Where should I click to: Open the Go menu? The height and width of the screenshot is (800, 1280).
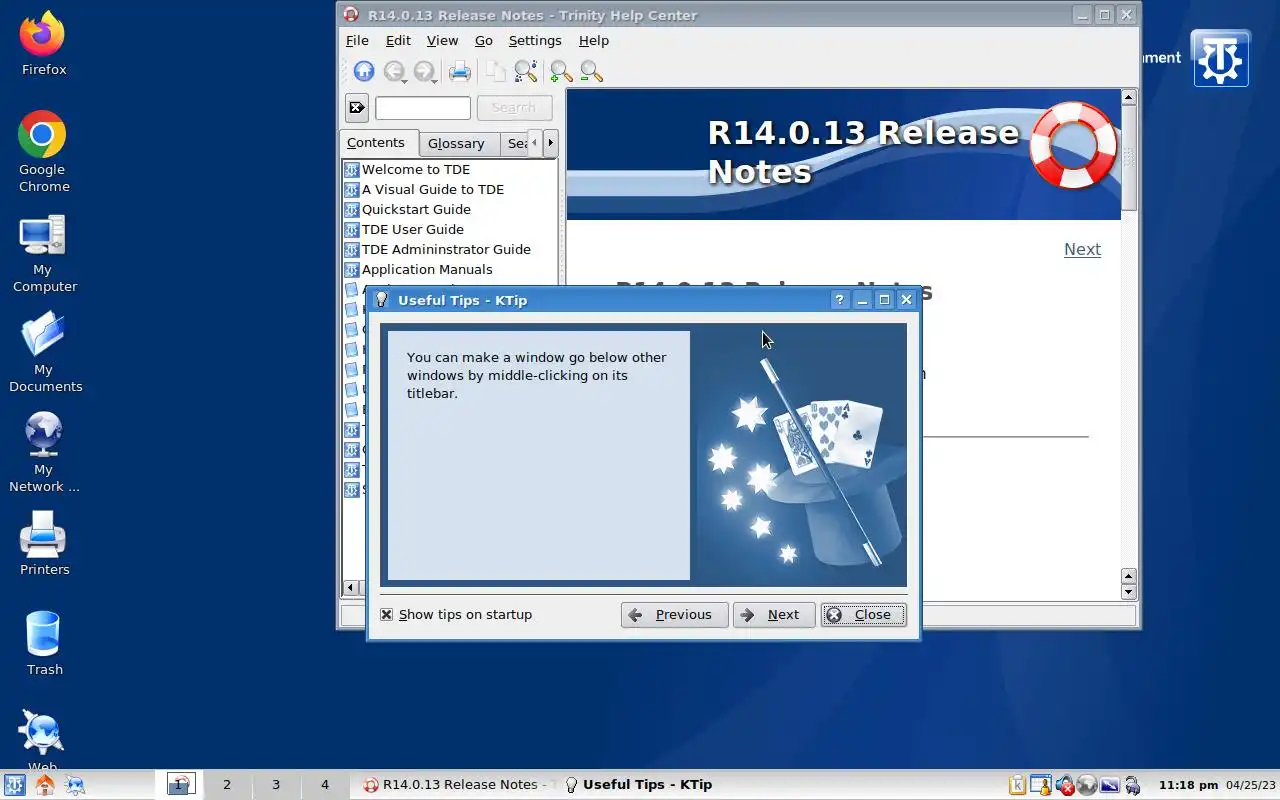pos(484,41)
